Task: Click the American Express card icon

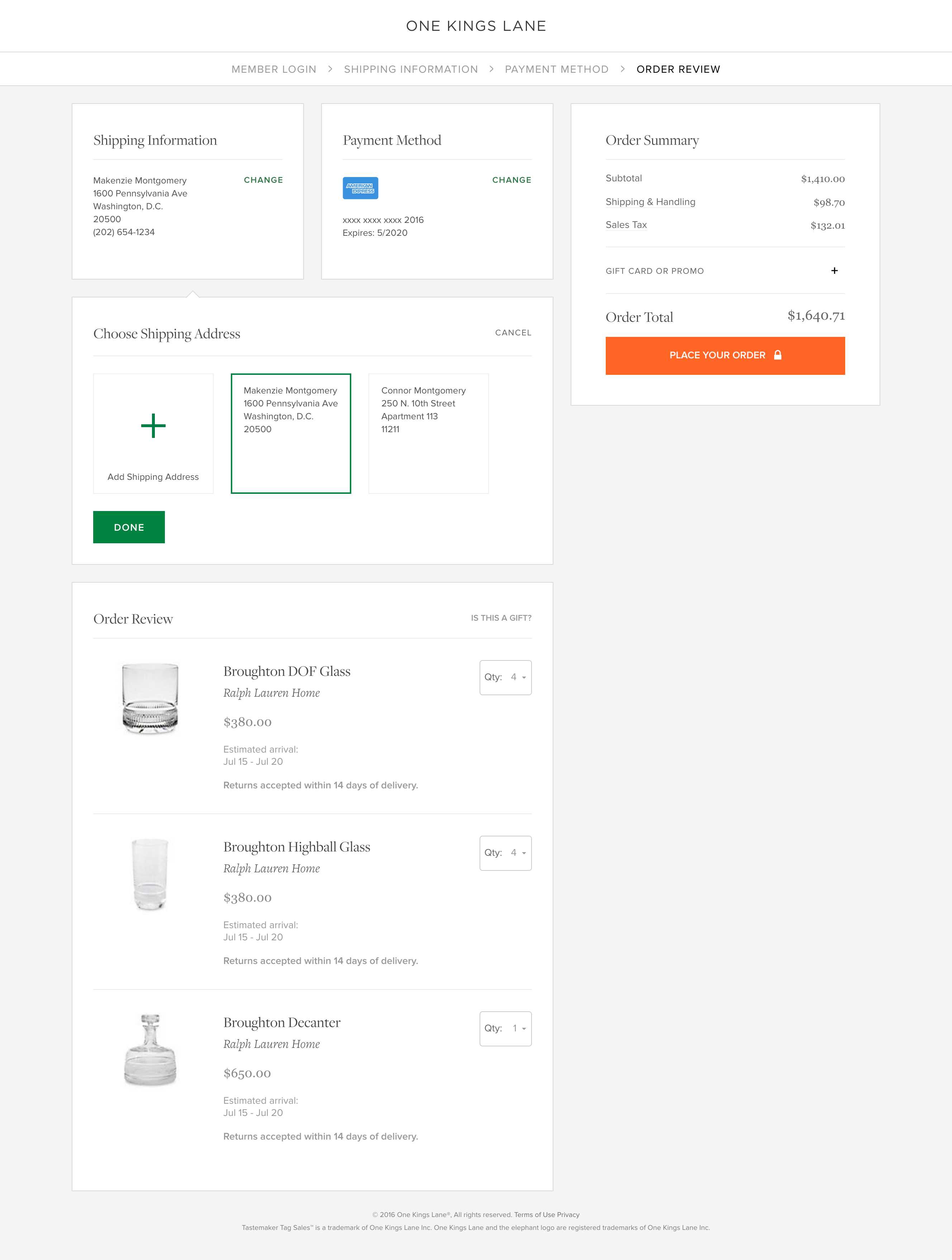Action: [360, 188]
